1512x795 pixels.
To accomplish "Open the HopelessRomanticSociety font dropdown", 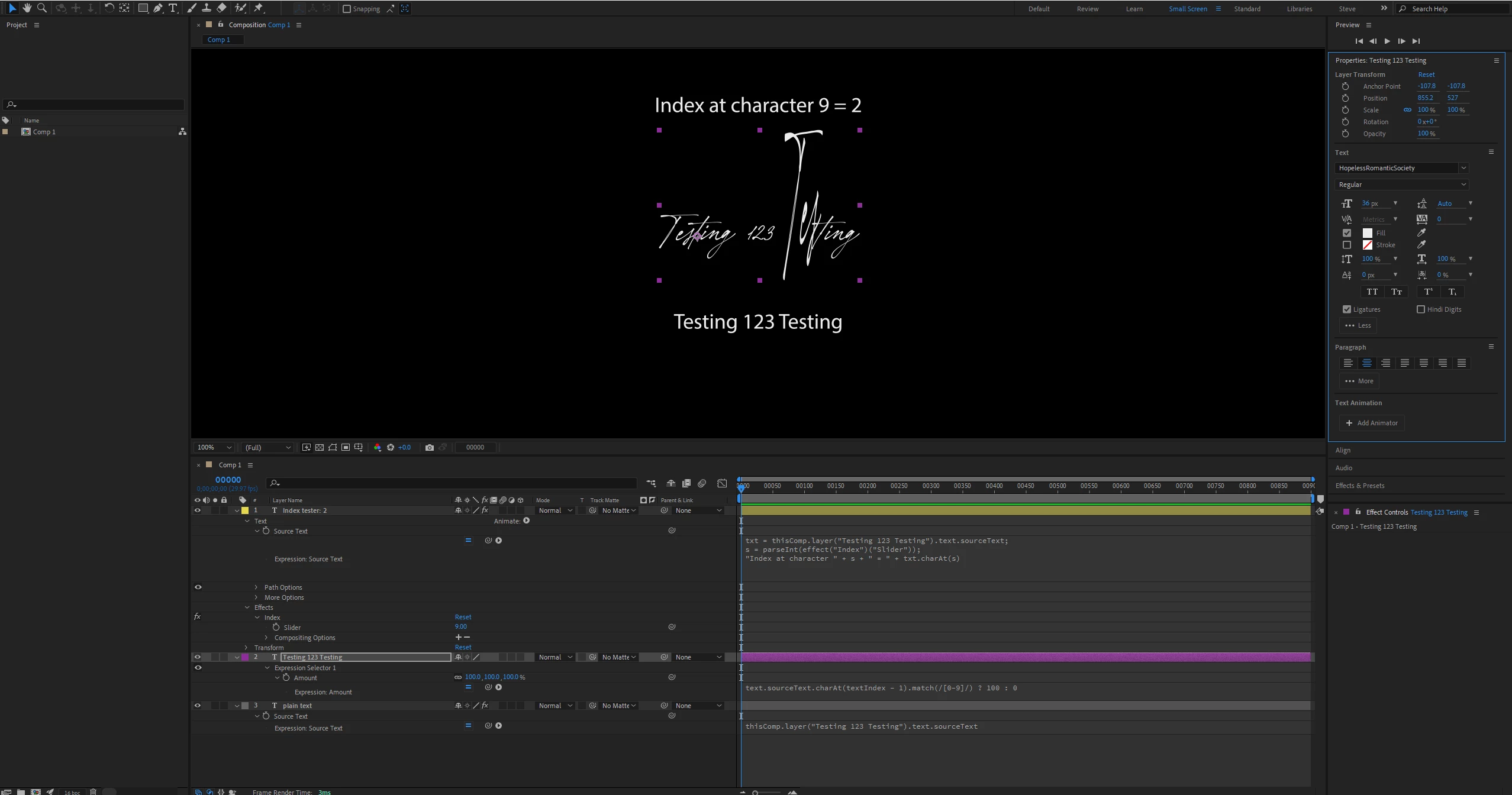I will (x=1463, y=168).
